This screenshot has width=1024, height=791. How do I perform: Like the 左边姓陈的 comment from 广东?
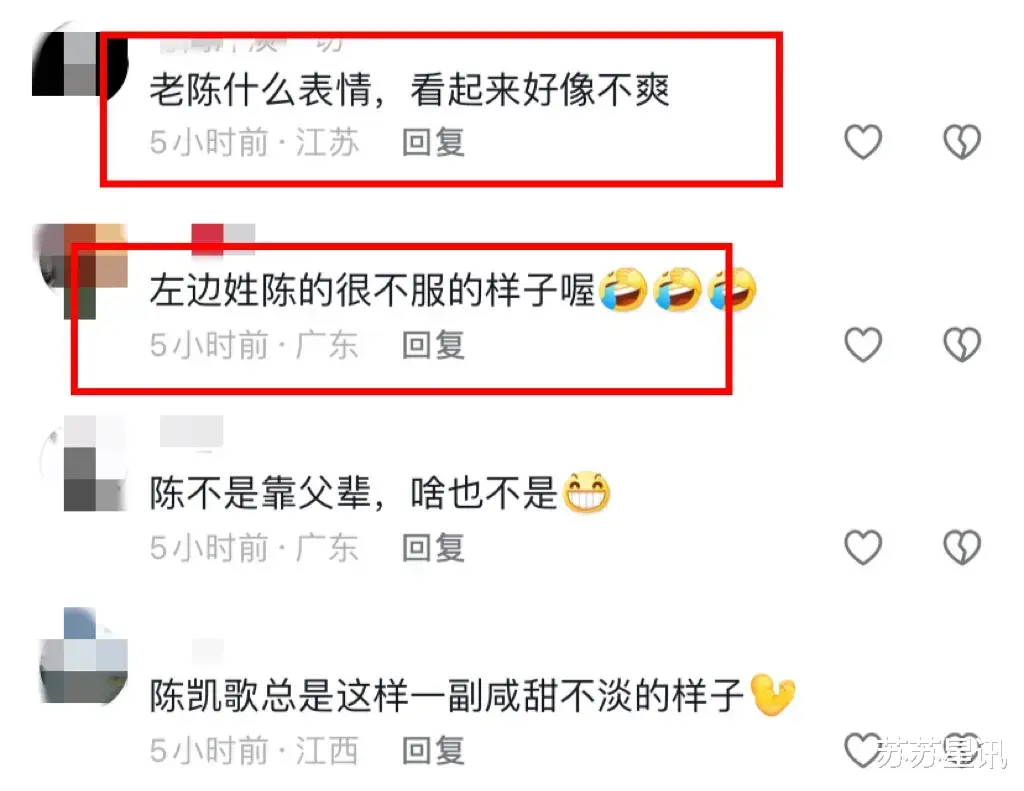point(863,344)
